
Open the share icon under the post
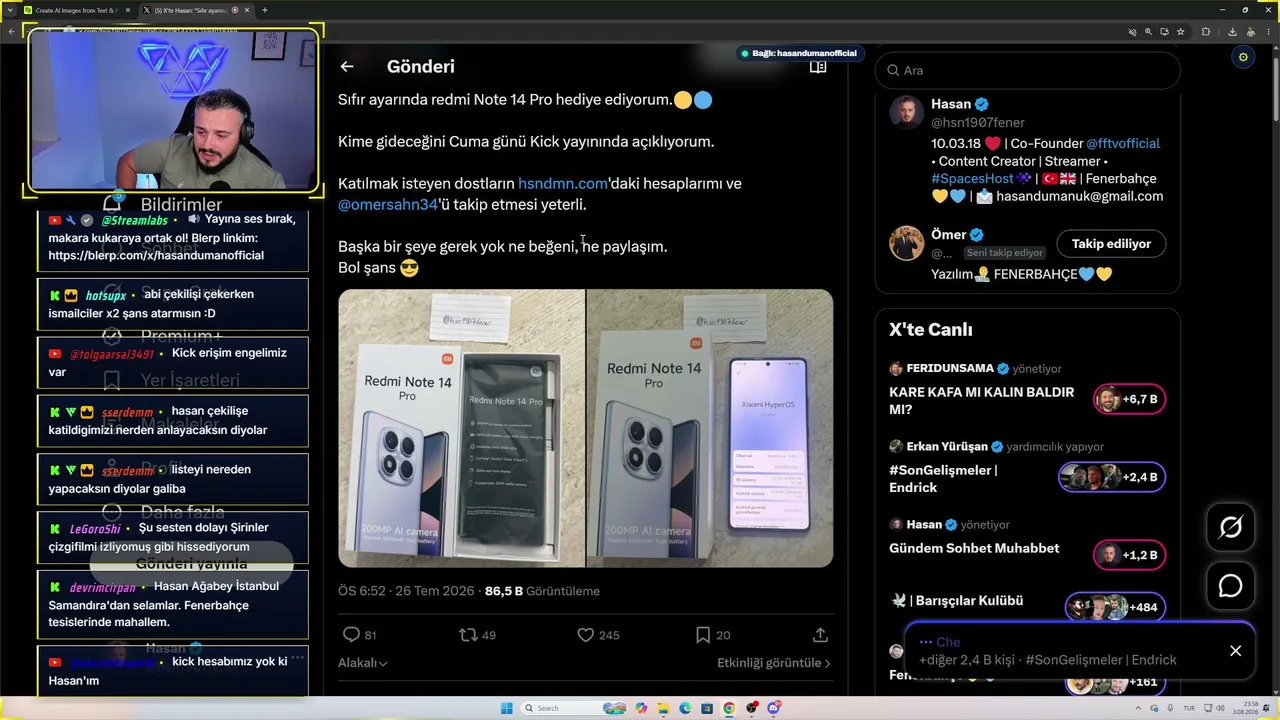[x=820, y=635]
